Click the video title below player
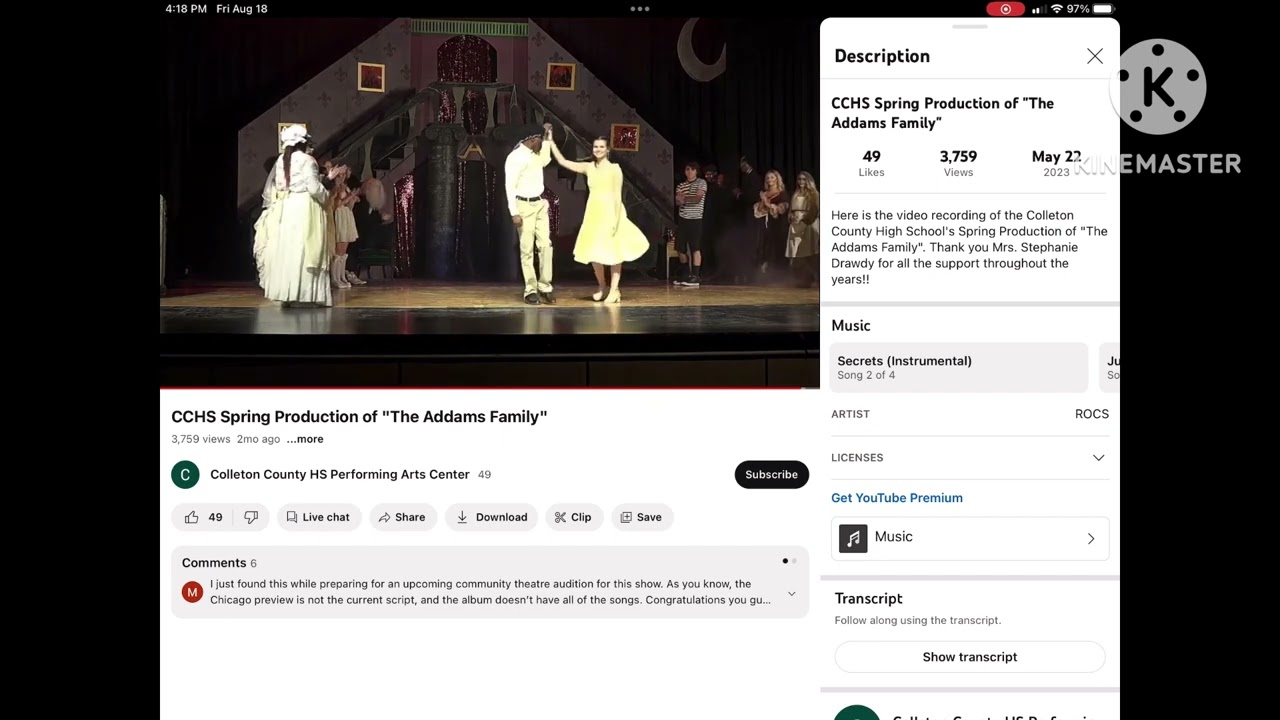The height and width of the screenshot is (720, 1280). 359,417
